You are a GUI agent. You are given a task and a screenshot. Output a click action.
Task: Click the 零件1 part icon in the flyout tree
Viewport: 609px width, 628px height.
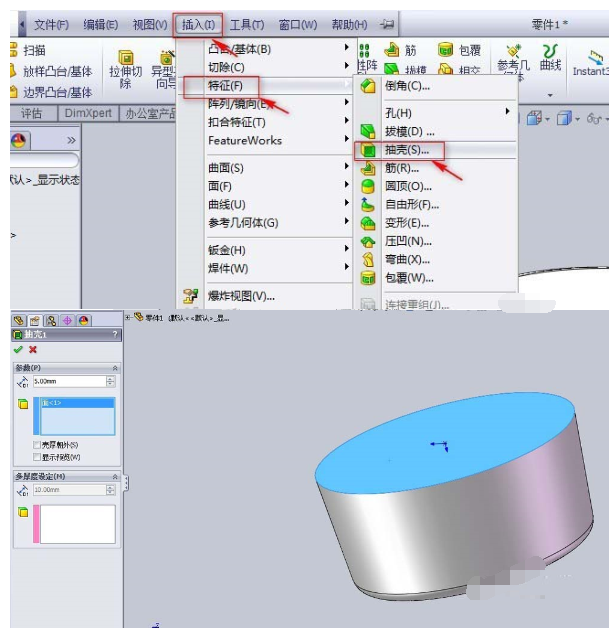(x=139, y=317)
